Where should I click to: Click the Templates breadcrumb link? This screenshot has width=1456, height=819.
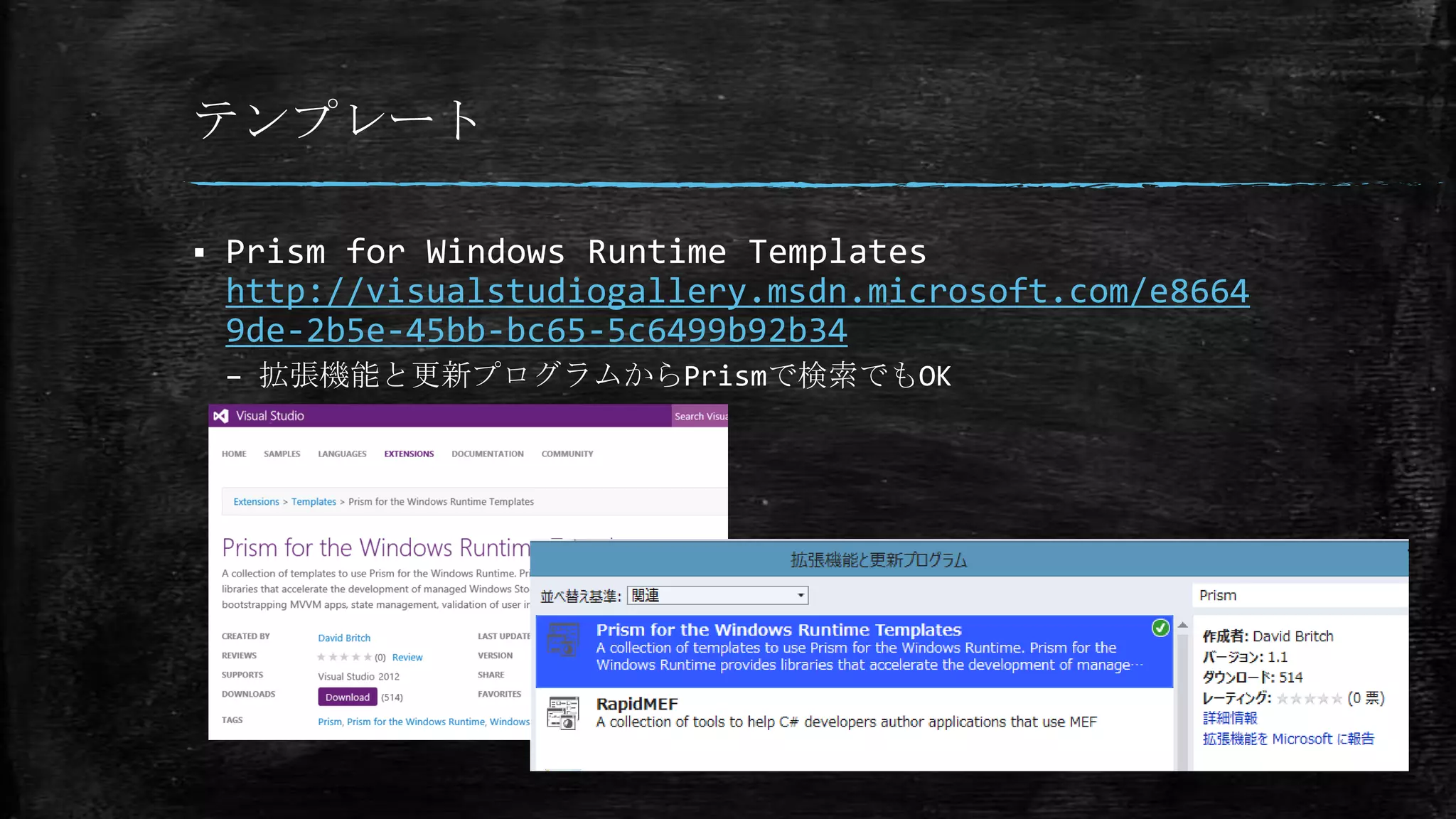tap(314, 501)
